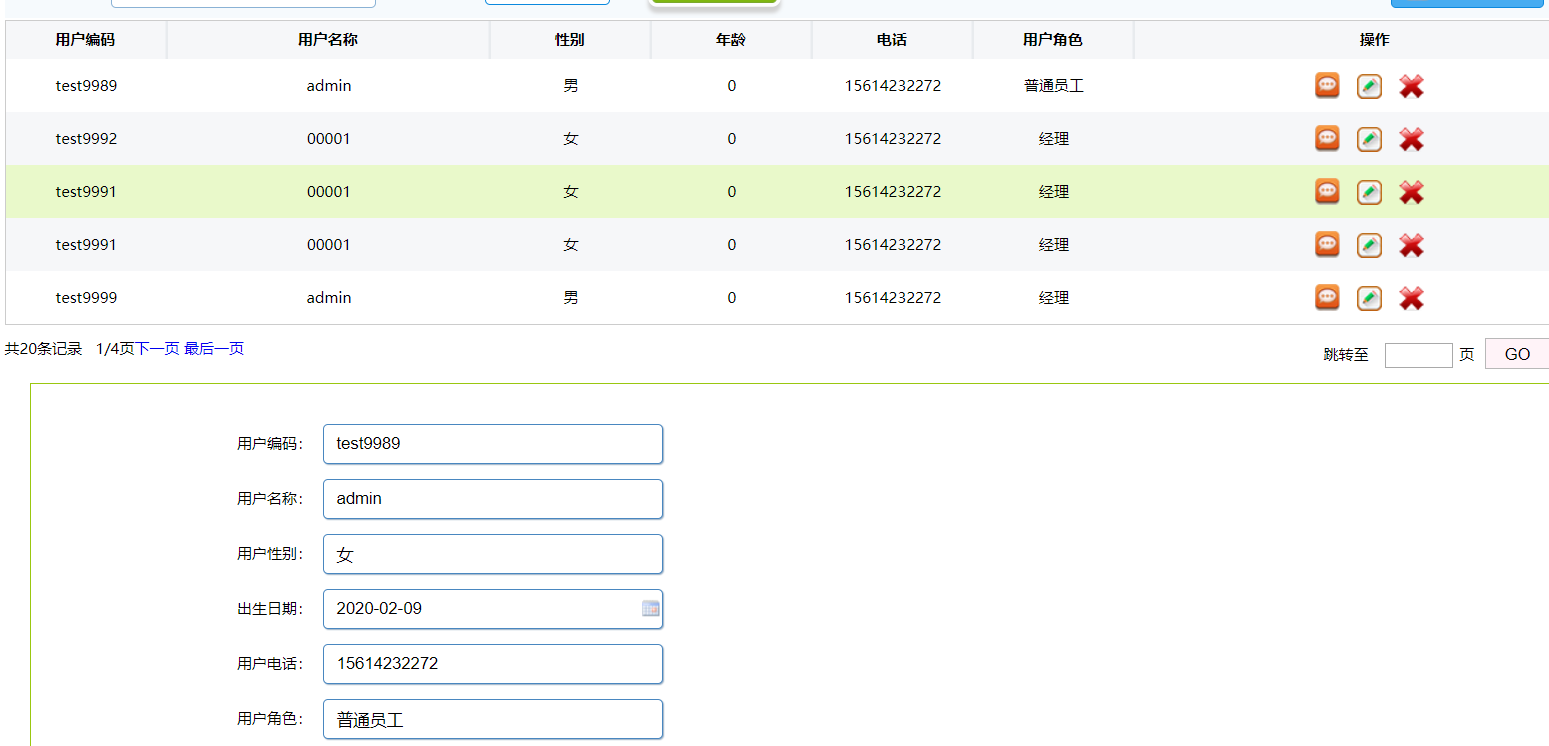The height and width of the screenshot is (746, 1549).
Task: Delete user in highlighted green test9991 row
Action: [x=1411, y=193]
